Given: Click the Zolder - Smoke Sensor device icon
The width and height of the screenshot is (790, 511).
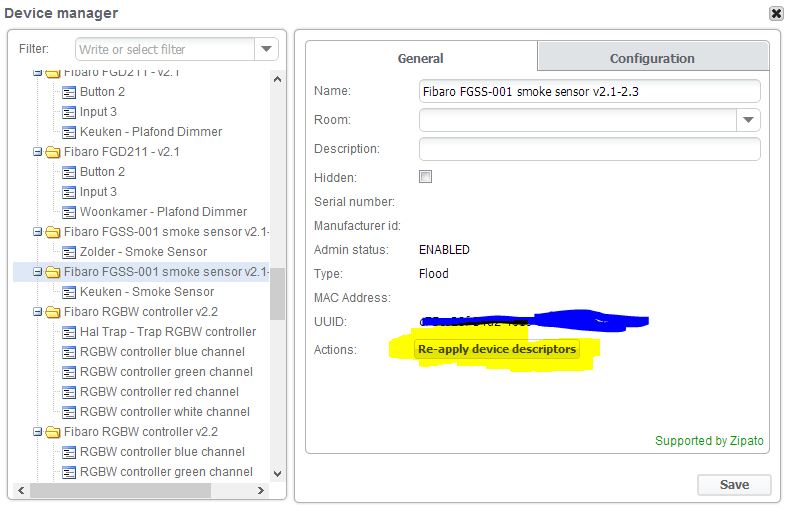Looking at the screenshot, I should [69, 252].
